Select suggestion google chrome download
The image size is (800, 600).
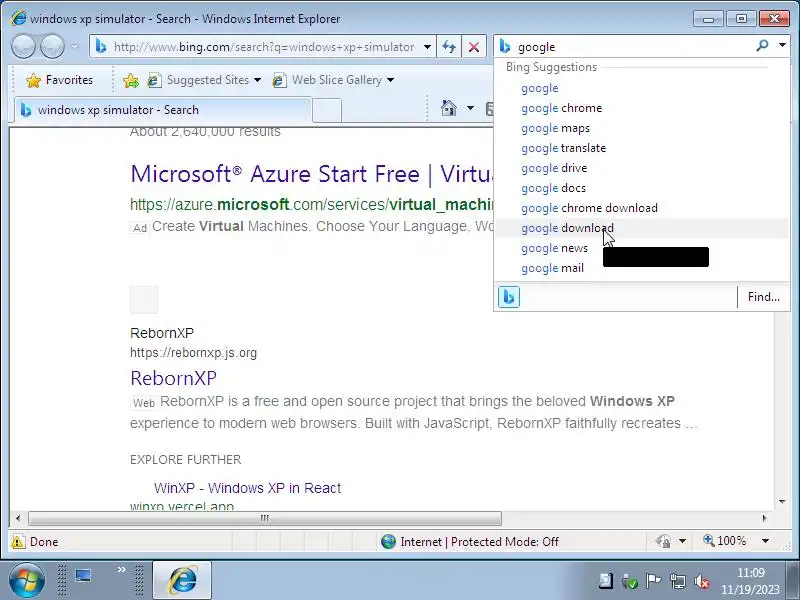641,208
